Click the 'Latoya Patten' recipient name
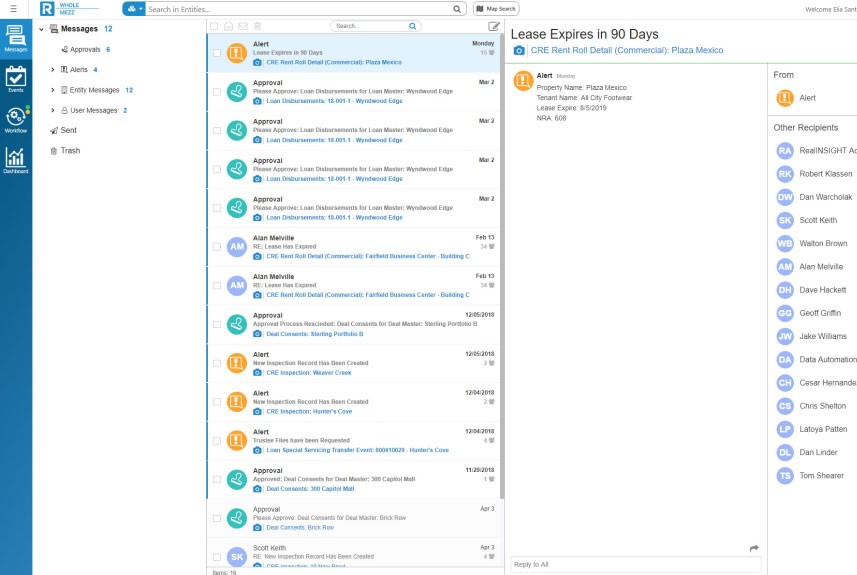This screenshot has height=575, width=857. [823, 429]
